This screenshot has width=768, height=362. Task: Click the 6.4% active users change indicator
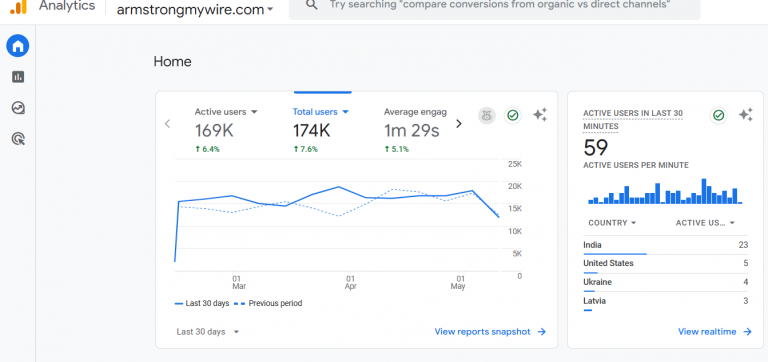(x=208, y=149)
